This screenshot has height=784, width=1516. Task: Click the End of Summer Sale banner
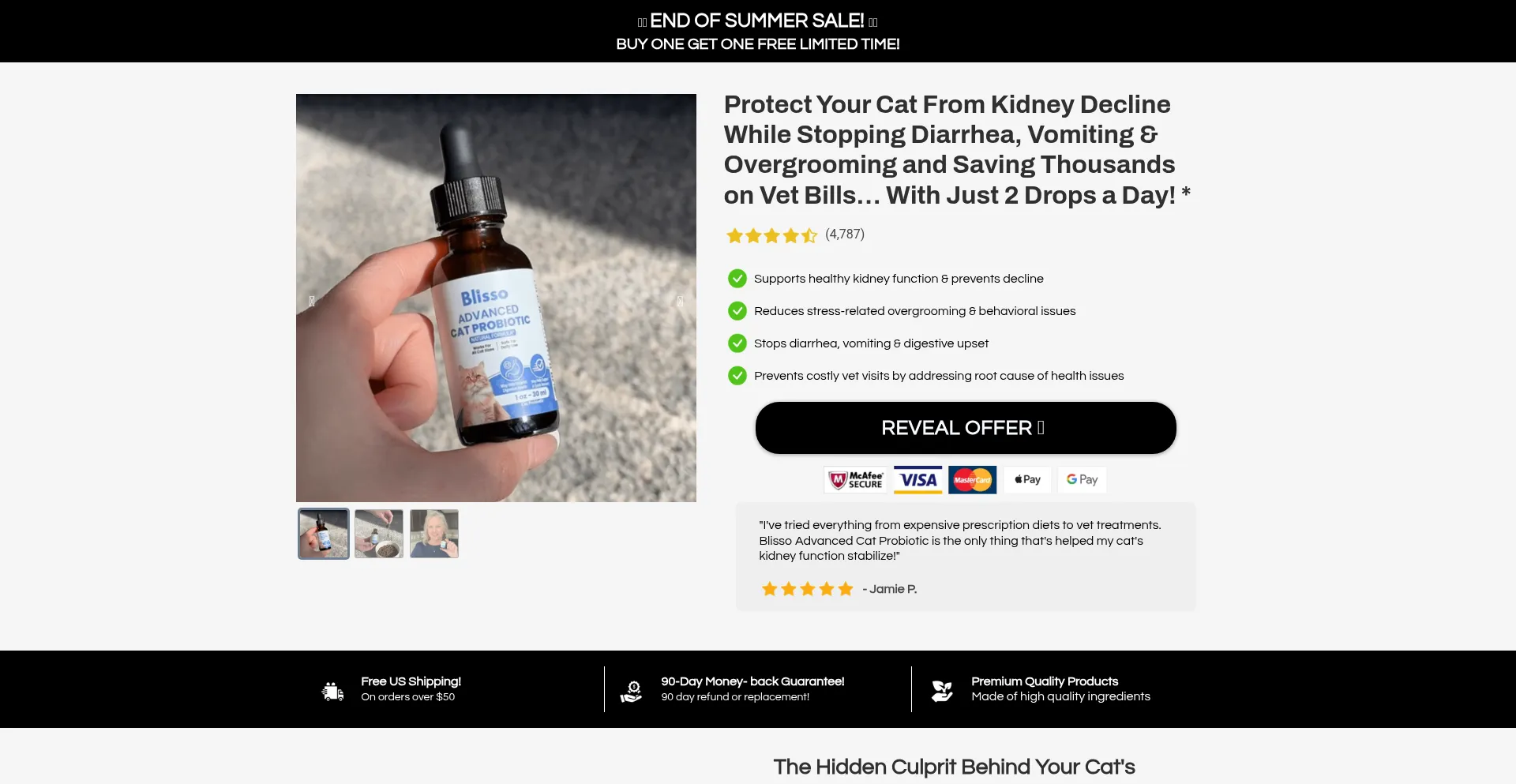758,32
